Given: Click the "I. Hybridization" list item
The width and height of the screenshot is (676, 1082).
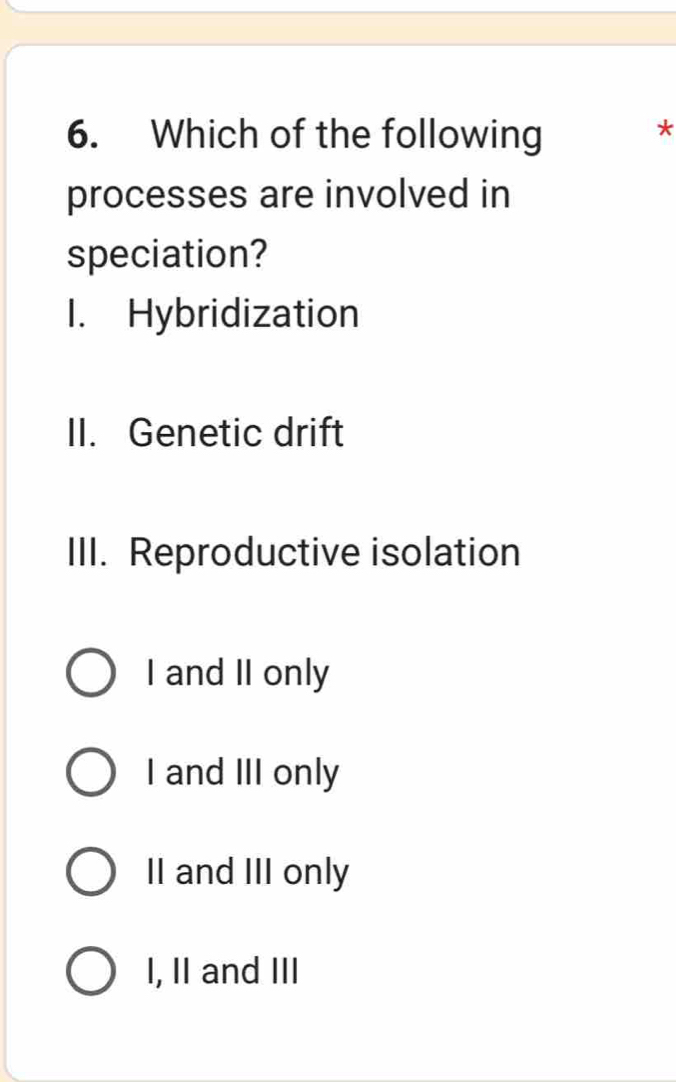Looking at the screenshot, I should (212, 313).
